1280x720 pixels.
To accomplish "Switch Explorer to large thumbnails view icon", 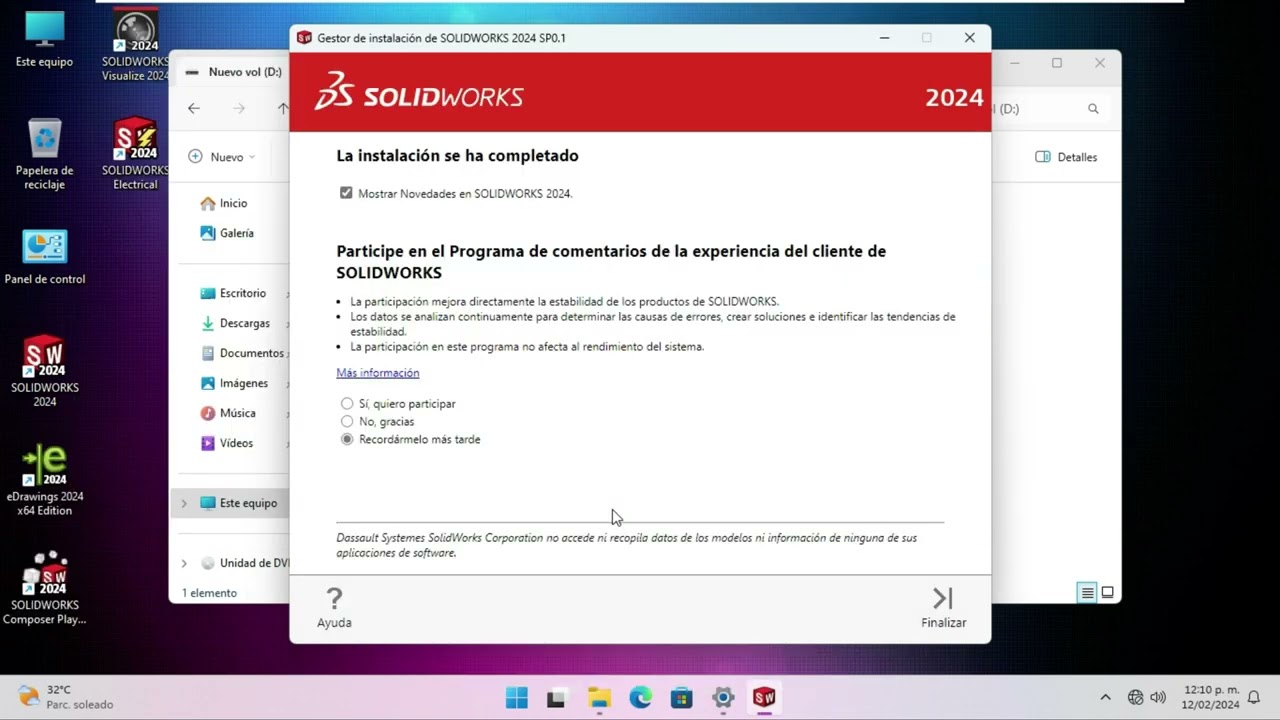I will click(x=1107, y=593).
